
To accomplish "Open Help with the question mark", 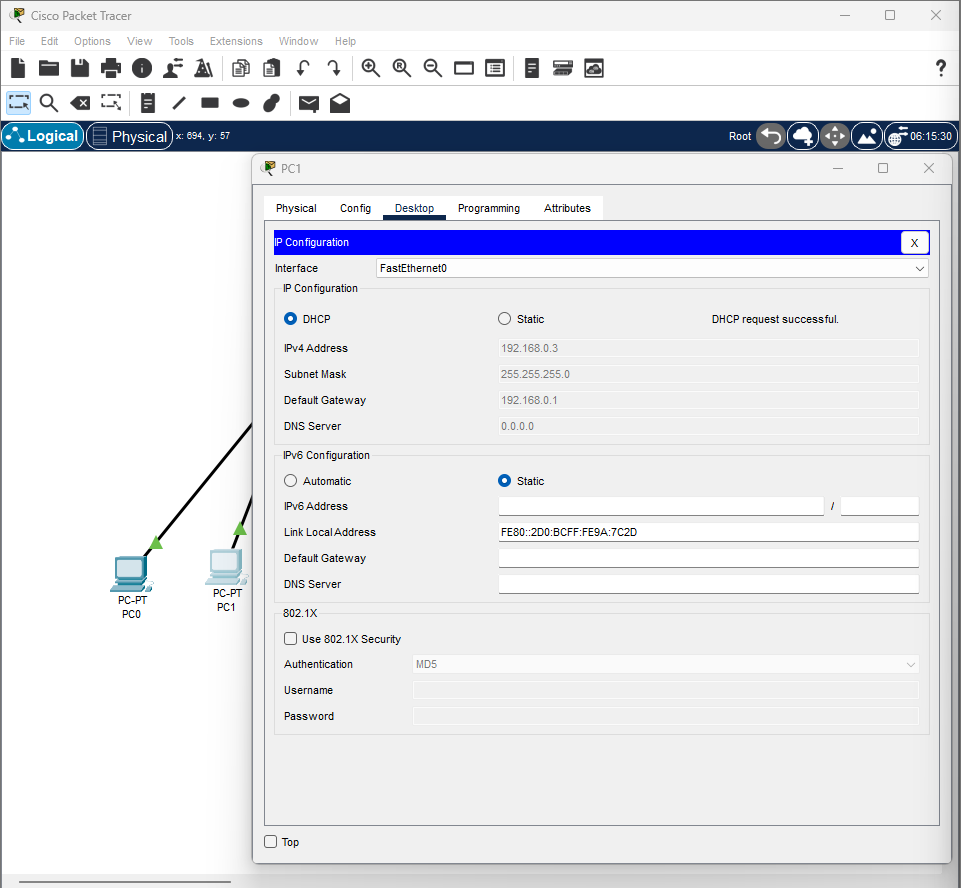I will coord(941,68).
